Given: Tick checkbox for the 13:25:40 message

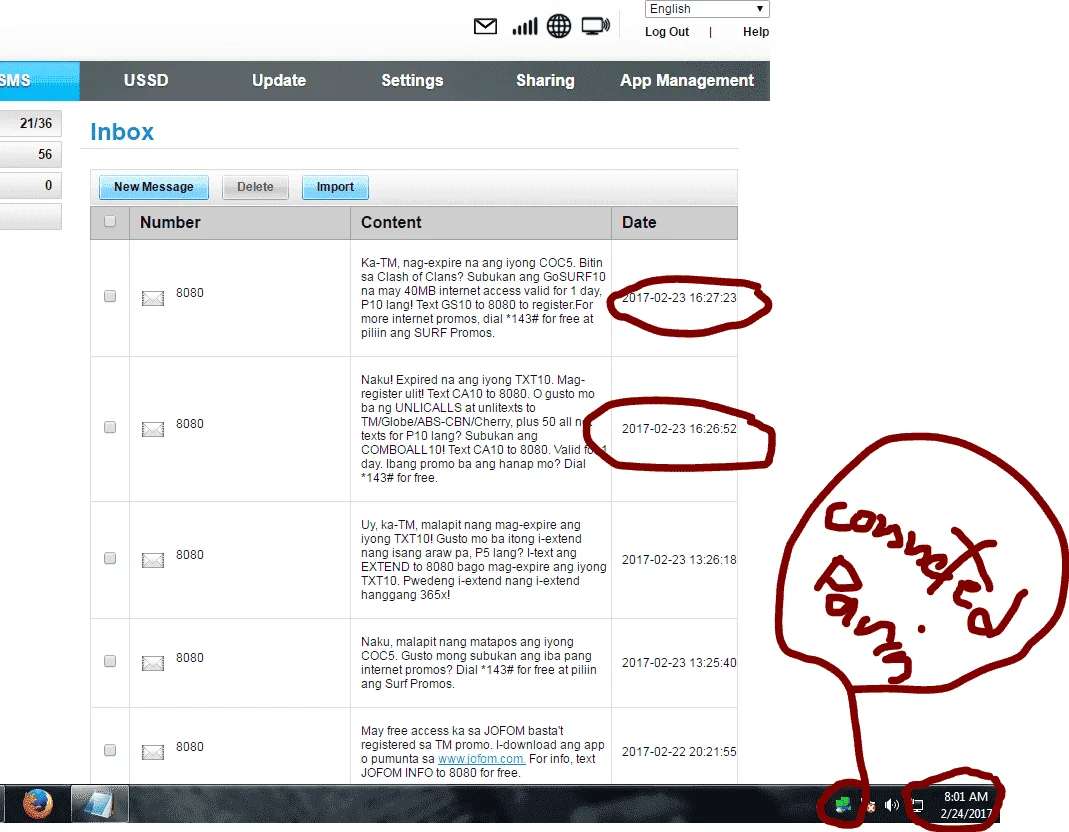Looking at the screenshot, I should point(110,661).
